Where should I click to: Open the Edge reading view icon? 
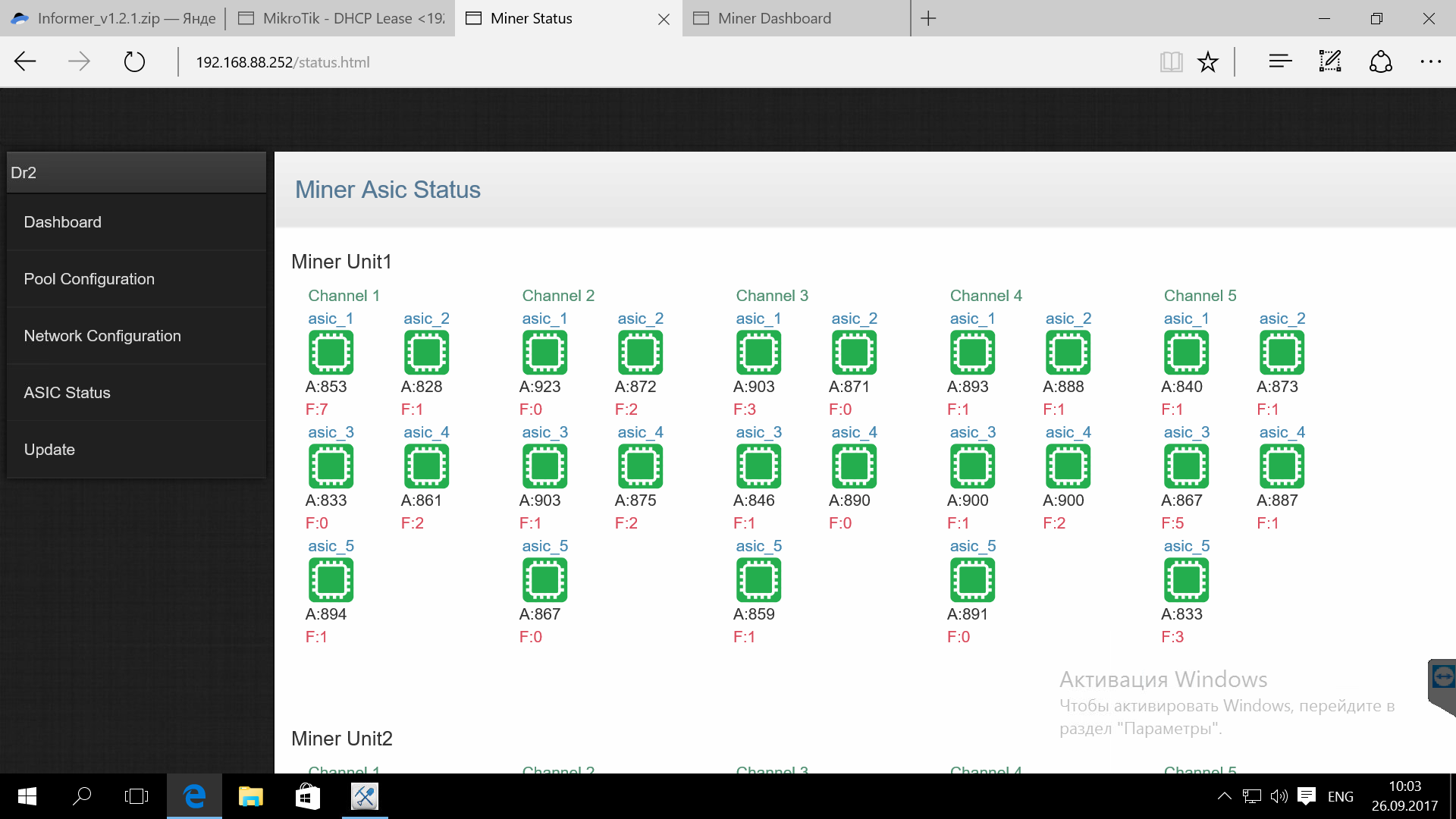1171,62
